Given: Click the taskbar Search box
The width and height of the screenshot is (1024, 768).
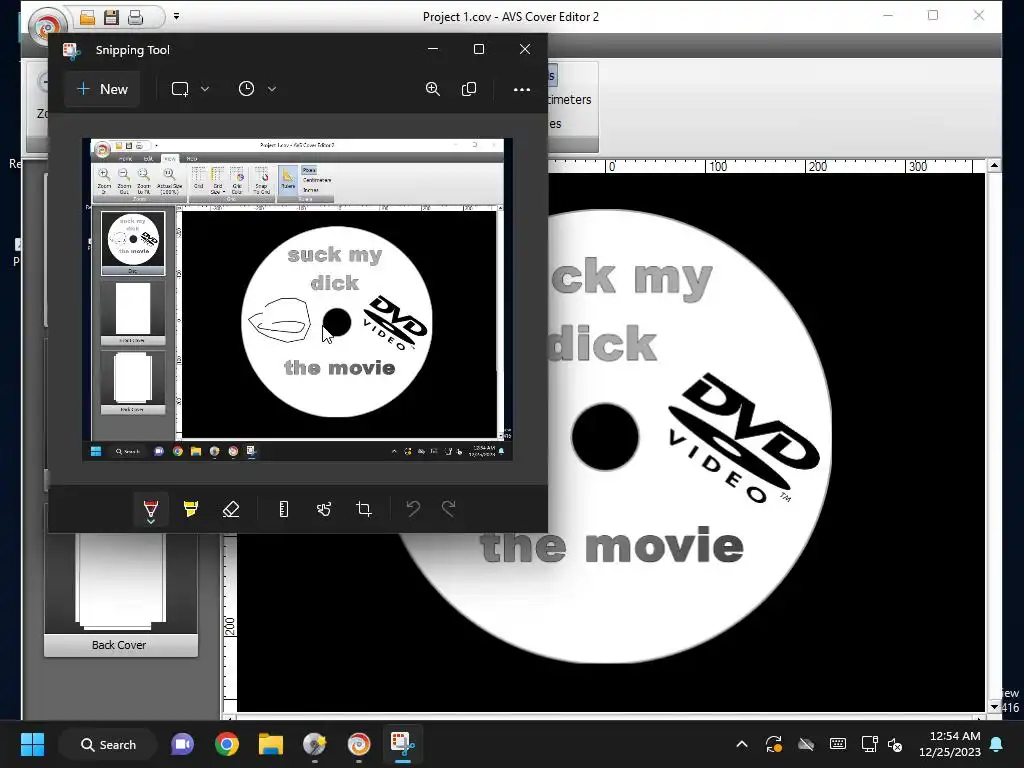Looking at the screenshot, I should click(x=108, y=744).
